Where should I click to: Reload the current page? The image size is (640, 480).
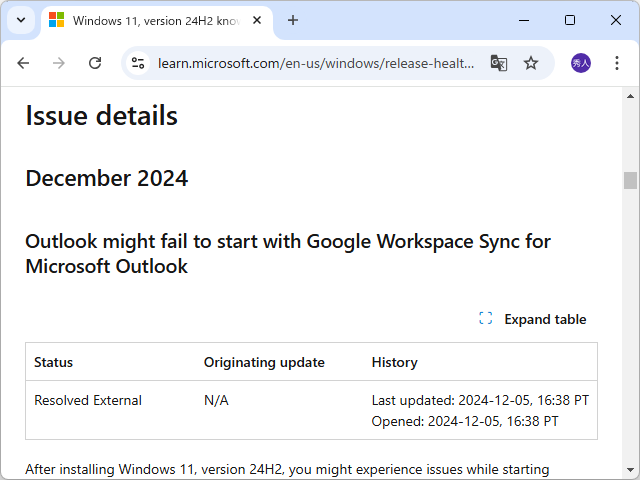(95, 63)
